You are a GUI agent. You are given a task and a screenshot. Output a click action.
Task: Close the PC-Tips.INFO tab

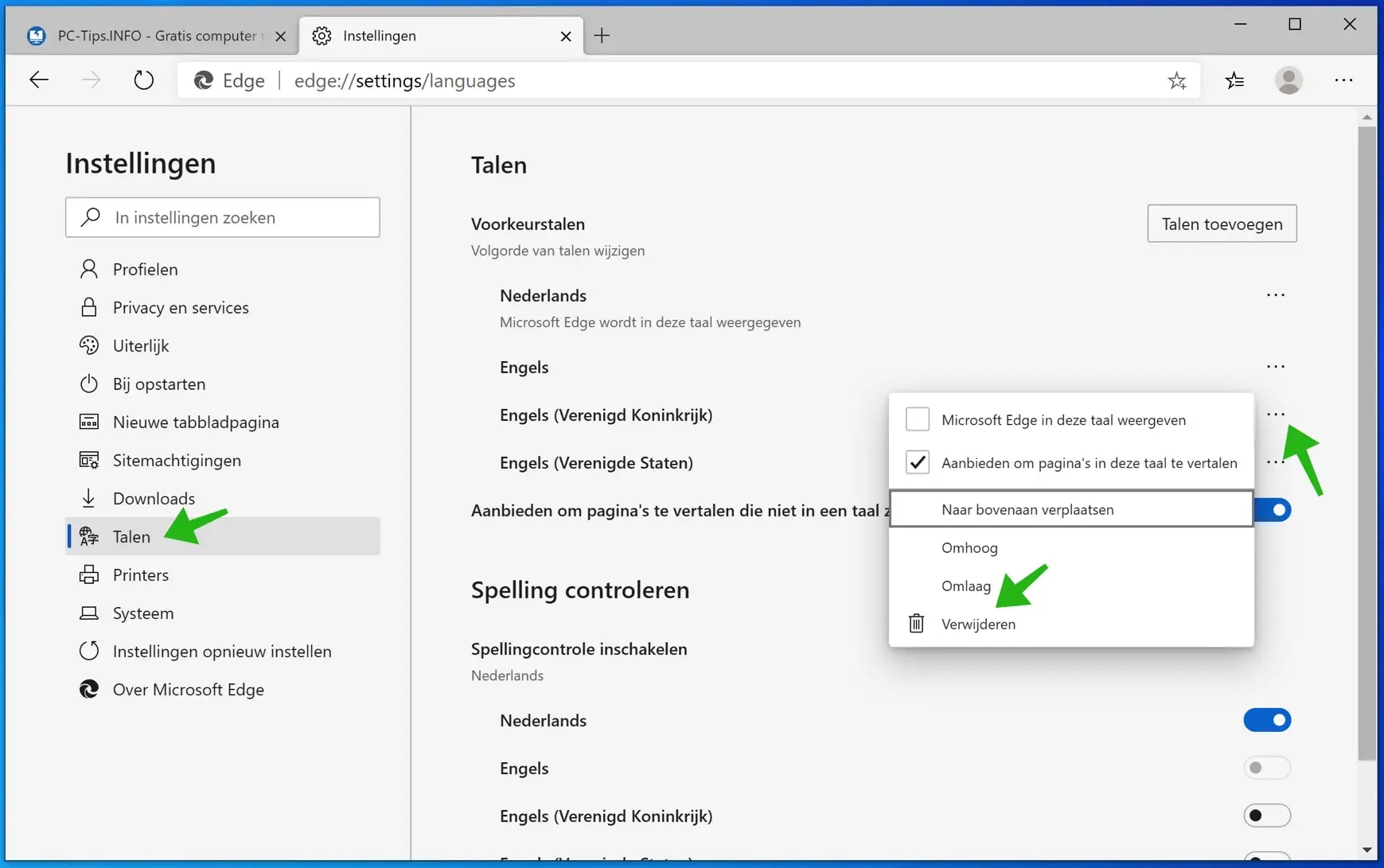(x=280, y=37)
